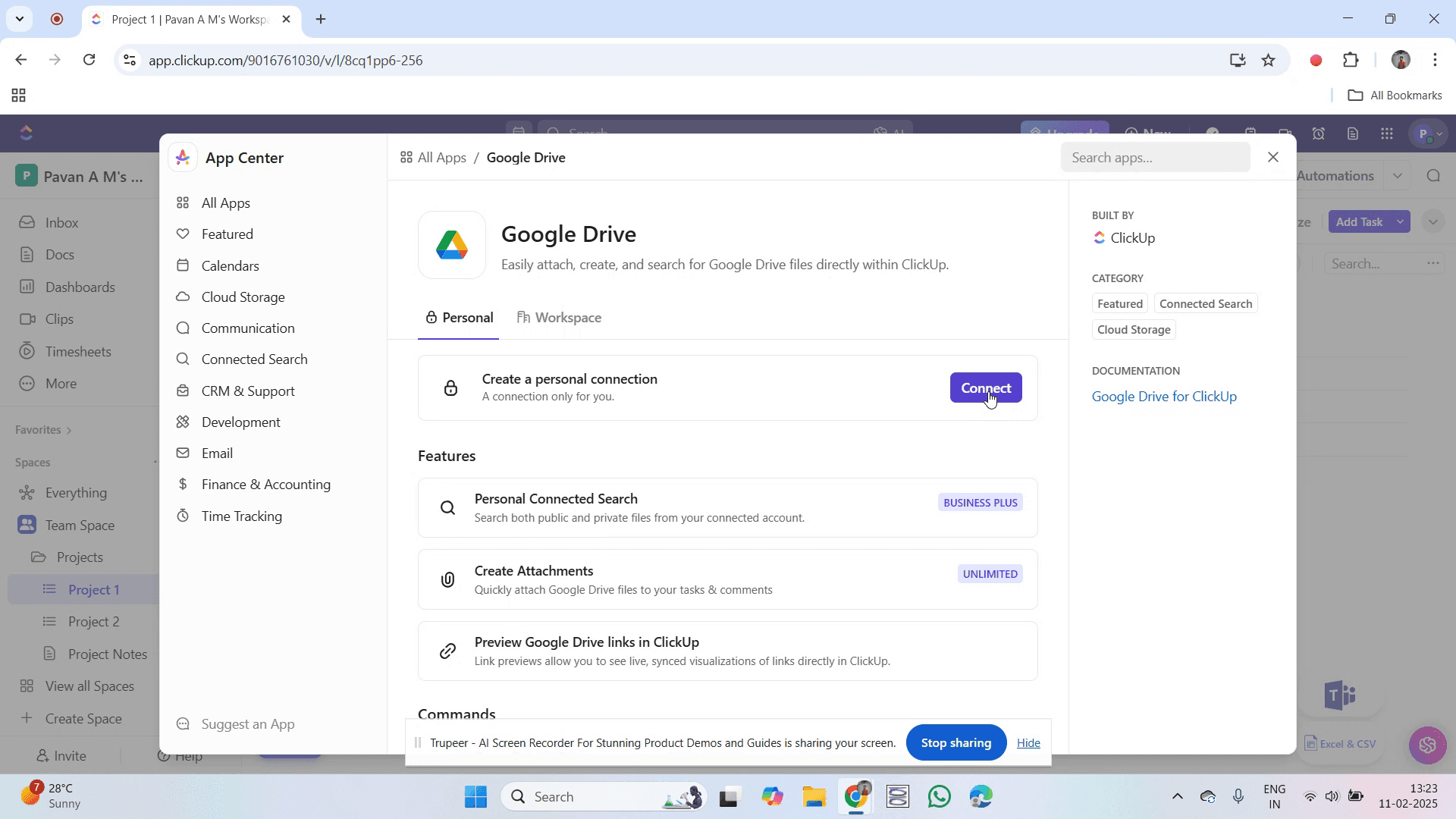
Task: Close the App Center dialog
Action: tap(1273, 157)
